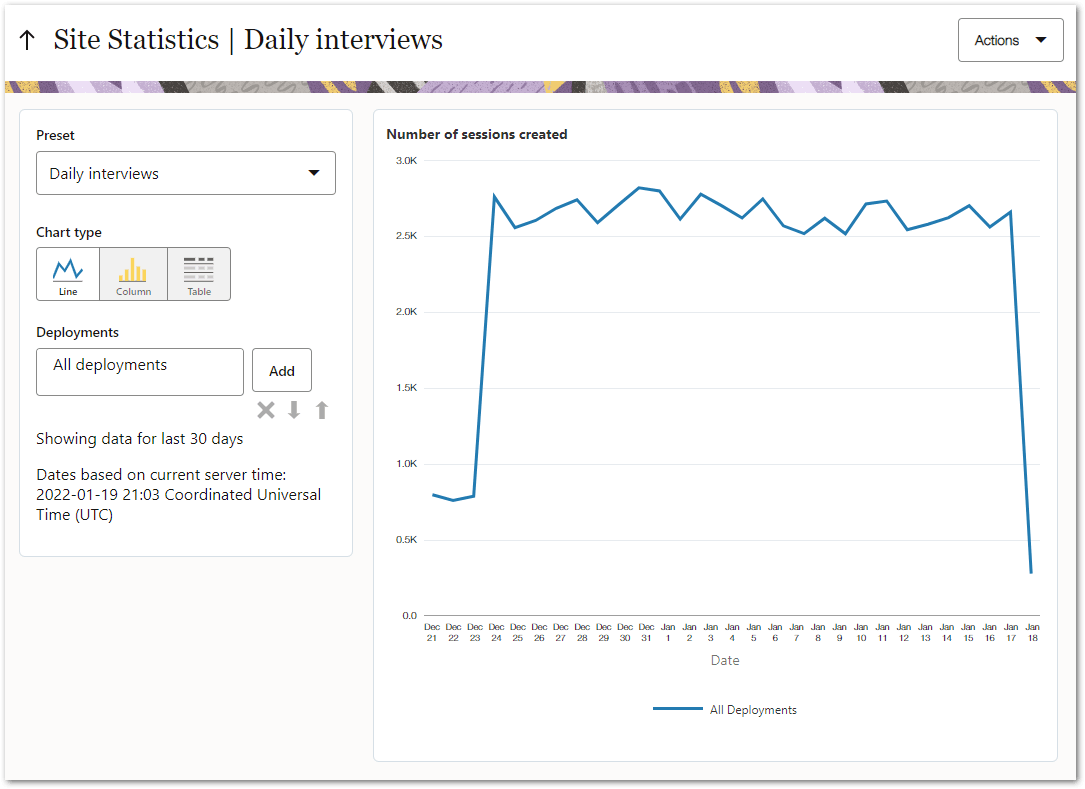Screen dimensions: 1085x789
Task: Click the move deployment down arrow icon
Action: [293, 409]
